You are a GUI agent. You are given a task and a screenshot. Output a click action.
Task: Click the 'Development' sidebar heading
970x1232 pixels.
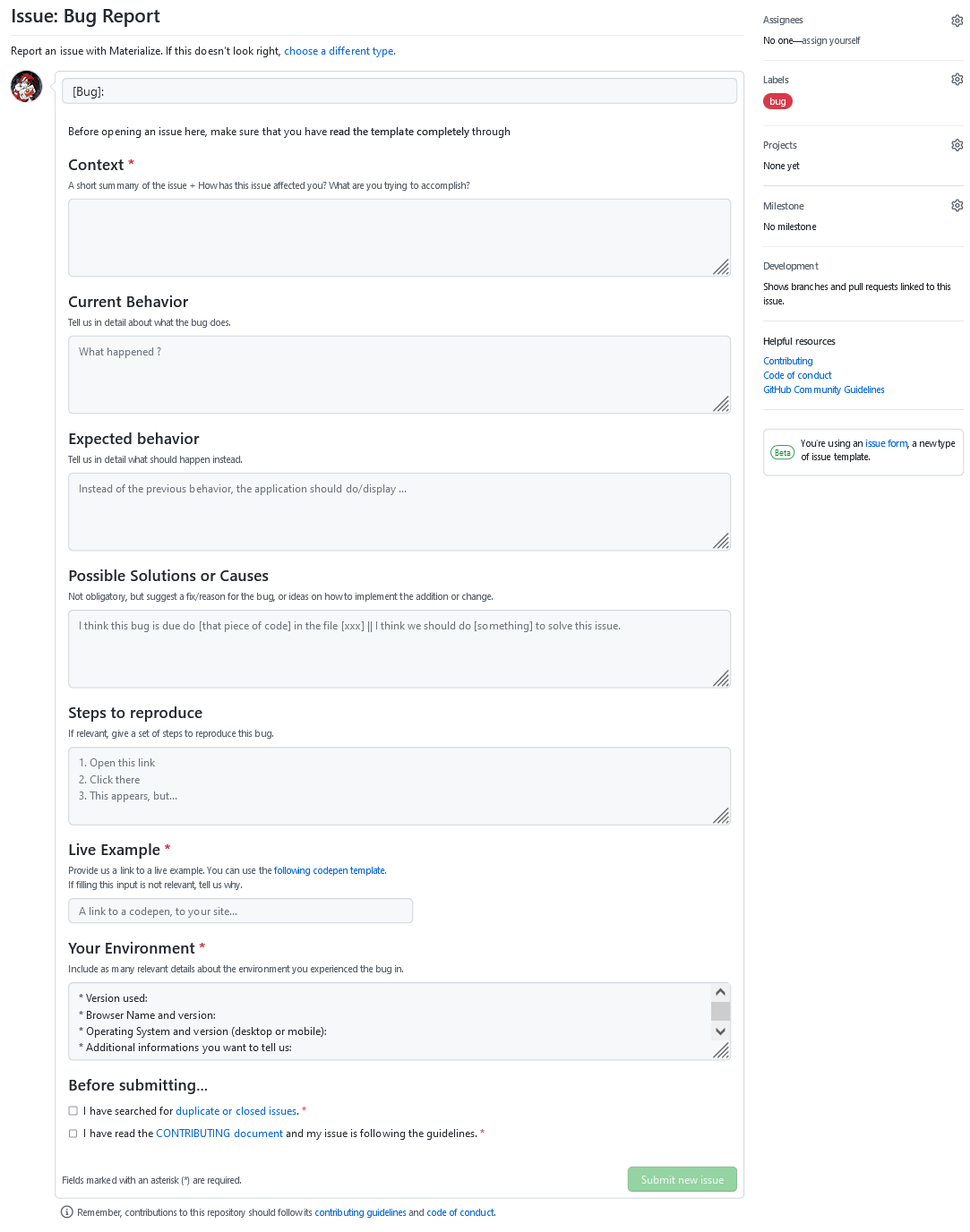[x=791, y=266]
